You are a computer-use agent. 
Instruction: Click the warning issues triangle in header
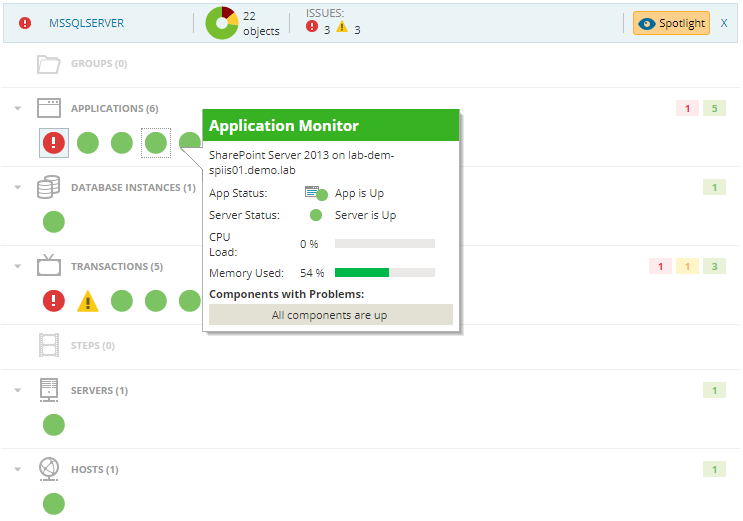pos(342,27)
